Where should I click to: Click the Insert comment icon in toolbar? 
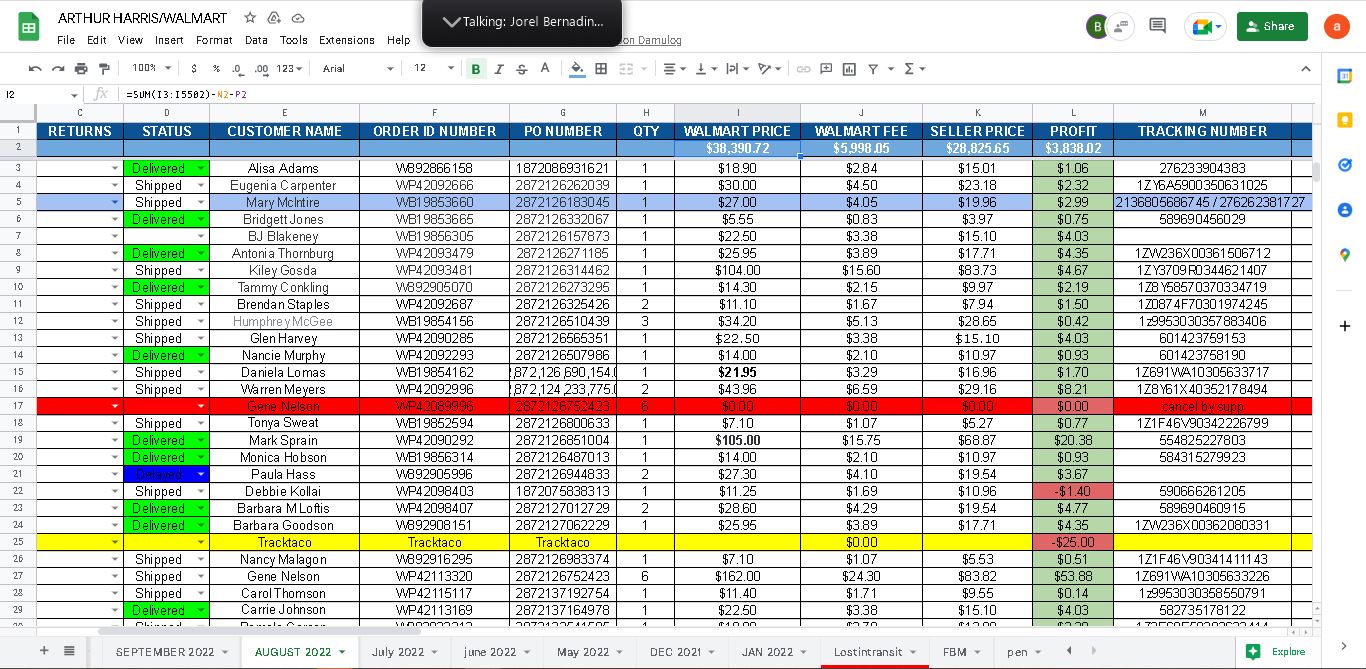(x=826, y=69)
